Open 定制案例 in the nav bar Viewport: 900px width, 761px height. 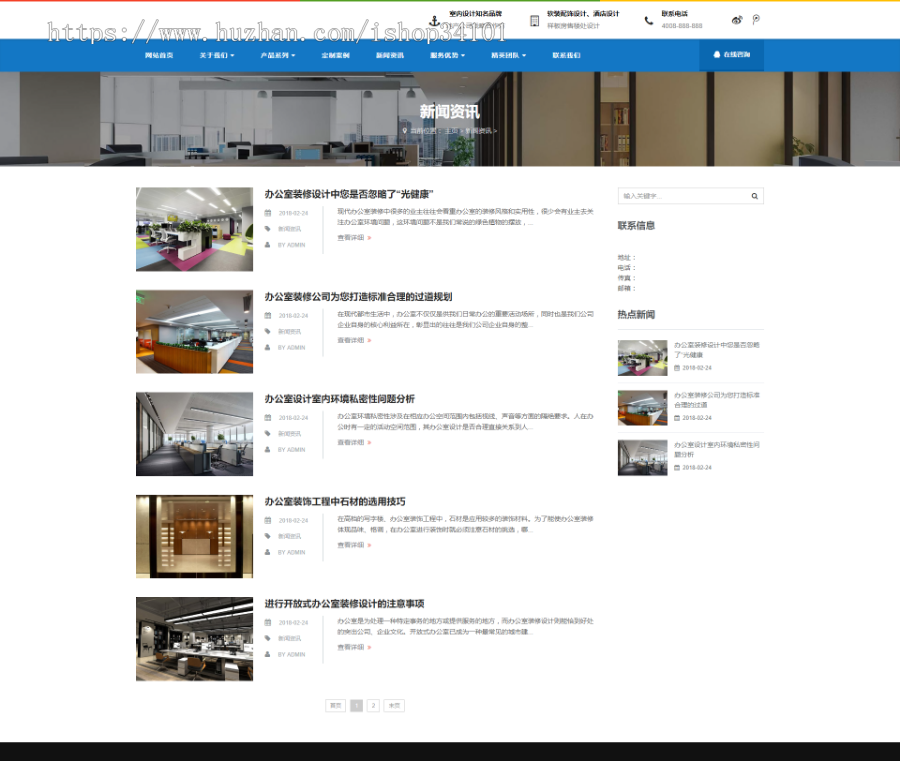pos(335,56)
